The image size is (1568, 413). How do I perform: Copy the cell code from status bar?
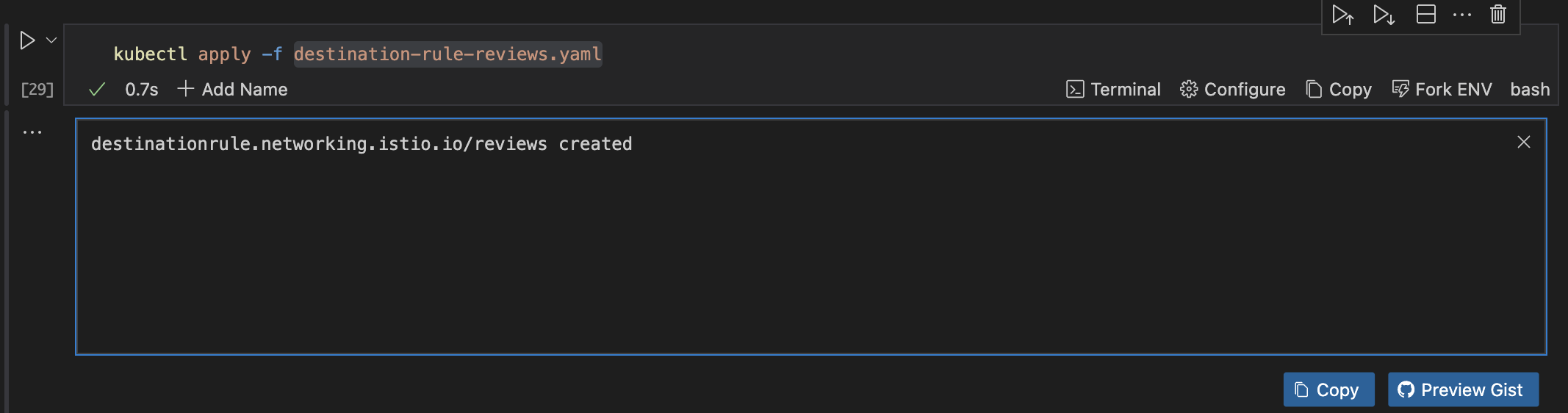coord(1339,90)
